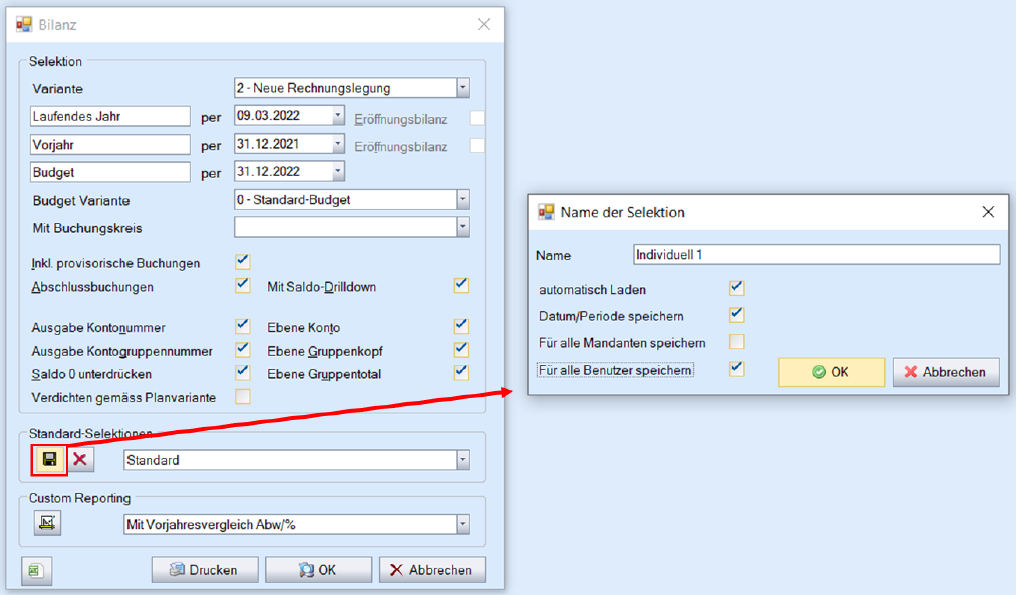Save the current selection via diskette icon
Viewport: 1016px width, 595px height.
(x=49, y=460)
